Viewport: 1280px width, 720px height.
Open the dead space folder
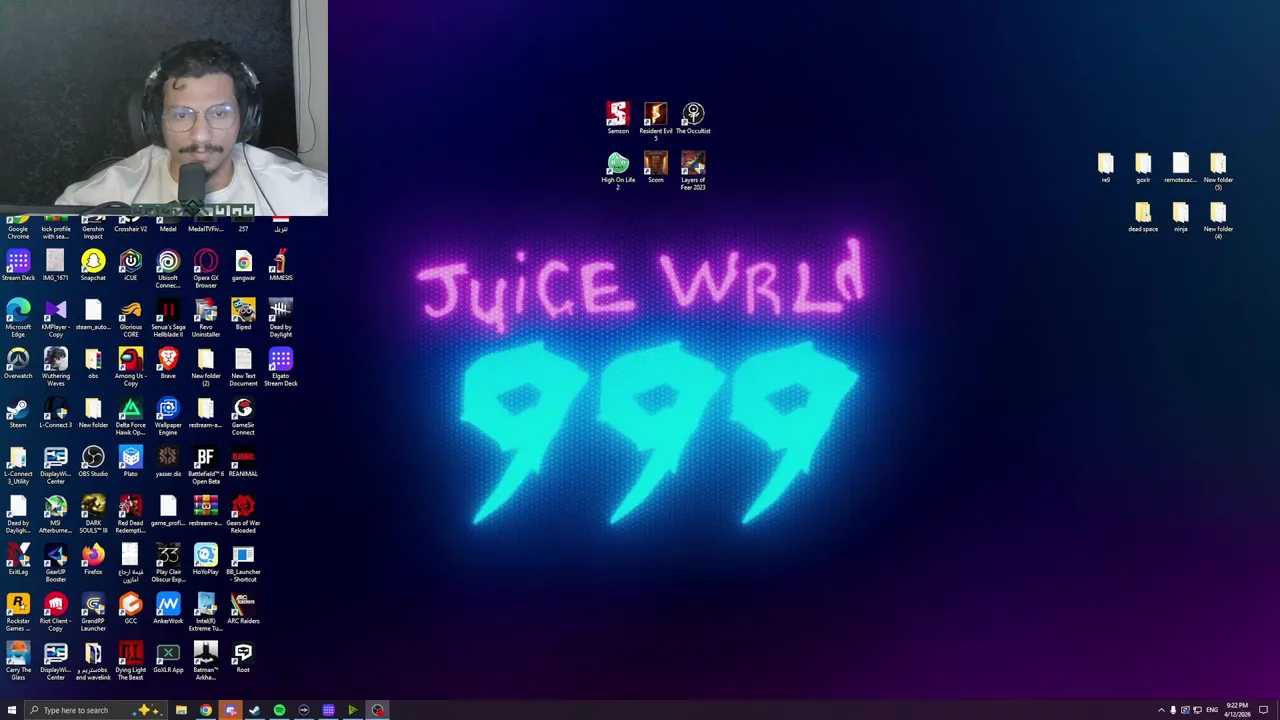pyautogui.click(x=1143, y=215)
